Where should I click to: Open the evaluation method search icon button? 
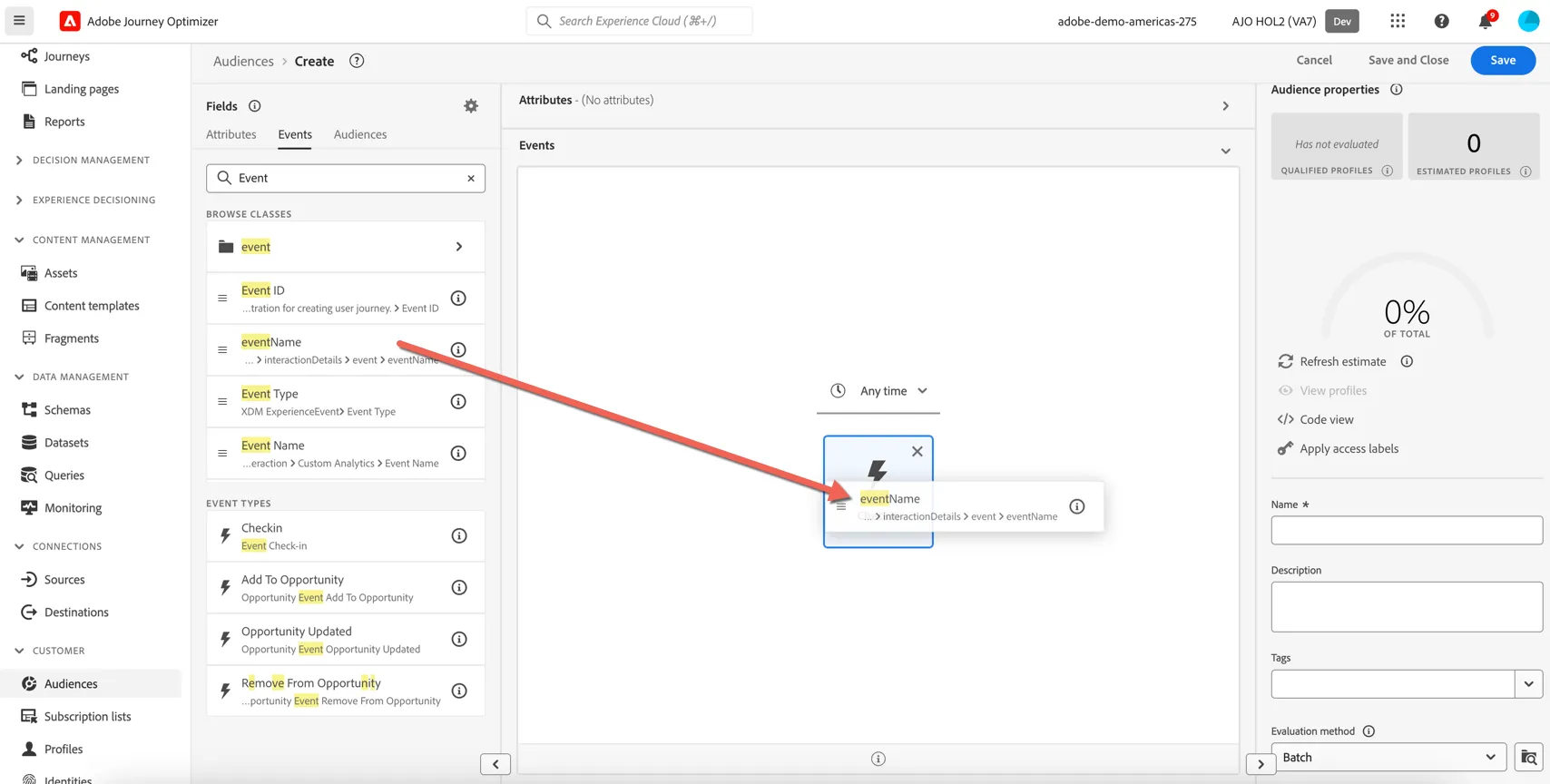tap(1528, 757)
